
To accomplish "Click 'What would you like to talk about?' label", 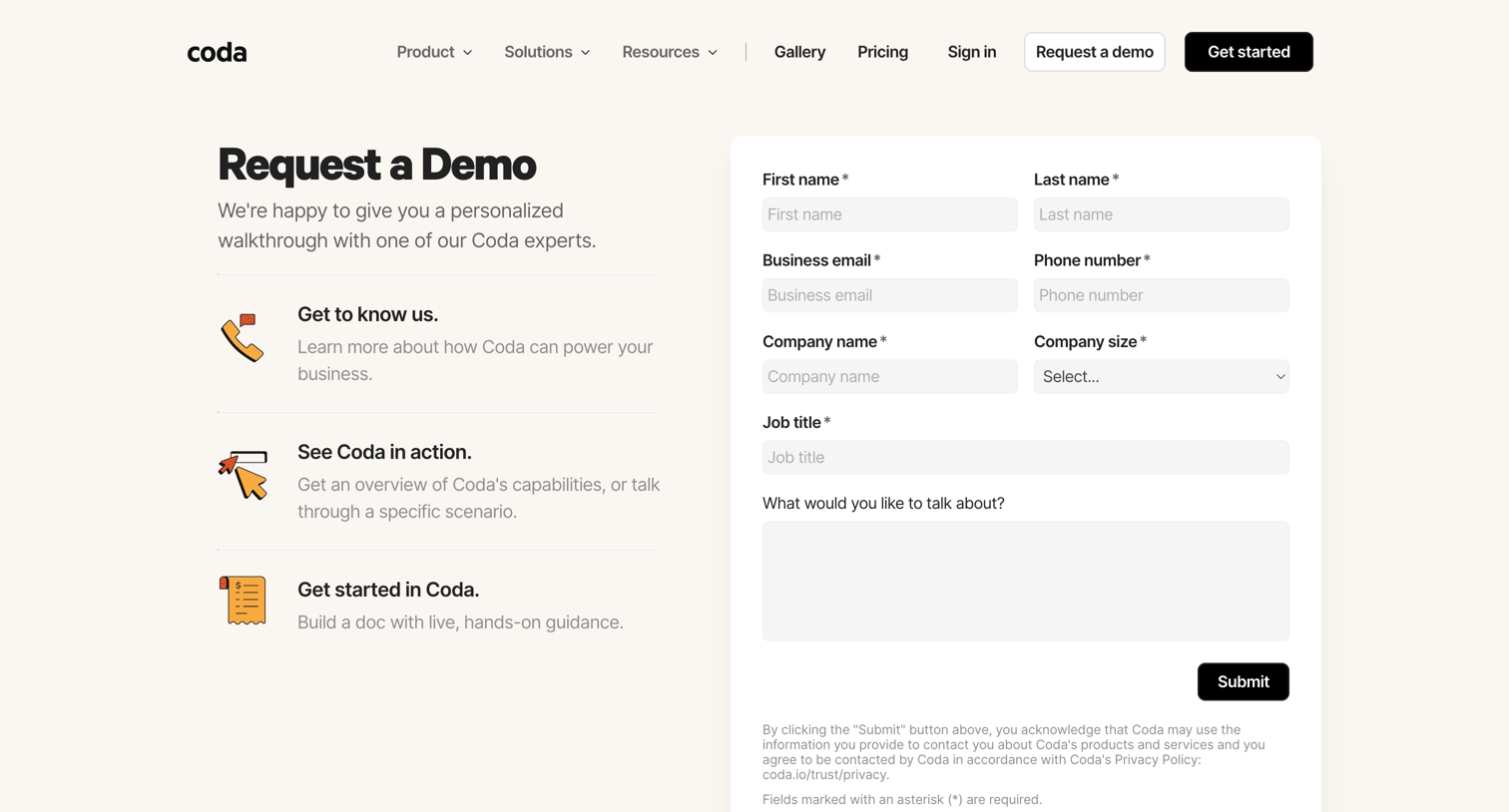I will (x=883, y=503).
